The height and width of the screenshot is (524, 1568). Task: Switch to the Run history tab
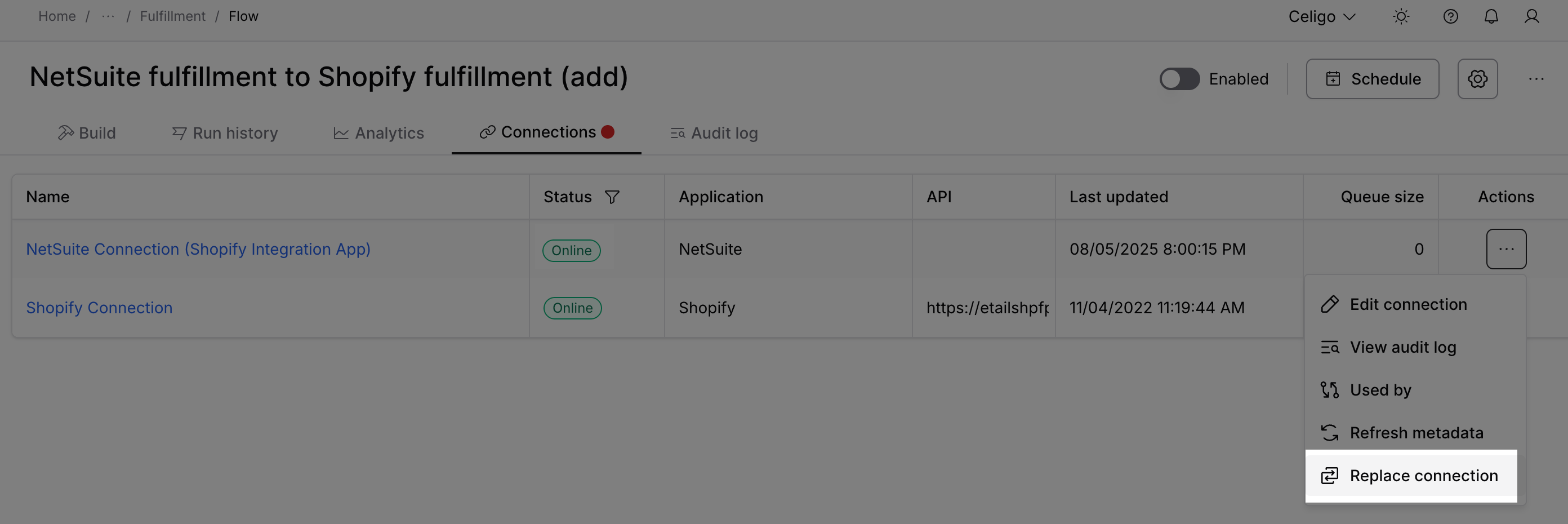[225, 132]
